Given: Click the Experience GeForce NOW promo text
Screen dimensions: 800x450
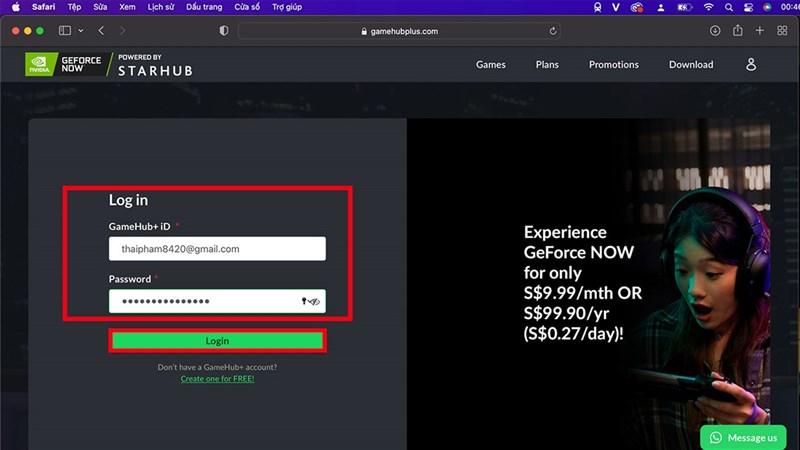Looking at the screenshot, I should point(583,283).
